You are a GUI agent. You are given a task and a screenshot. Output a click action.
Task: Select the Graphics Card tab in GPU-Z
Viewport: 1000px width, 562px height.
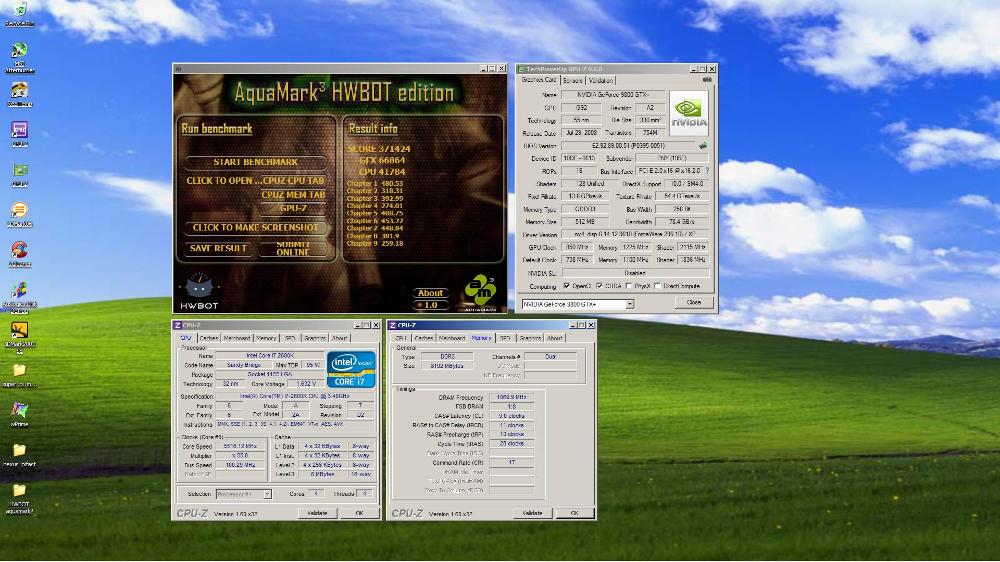point(539,80)
